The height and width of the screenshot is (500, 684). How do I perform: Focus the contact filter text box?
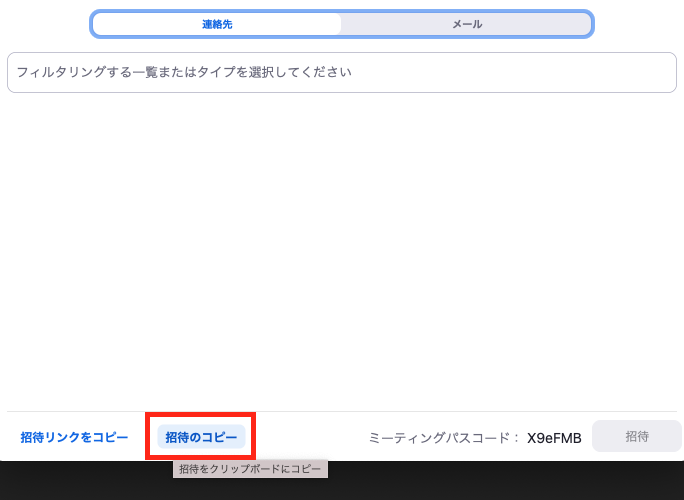(x=342, y=73)
